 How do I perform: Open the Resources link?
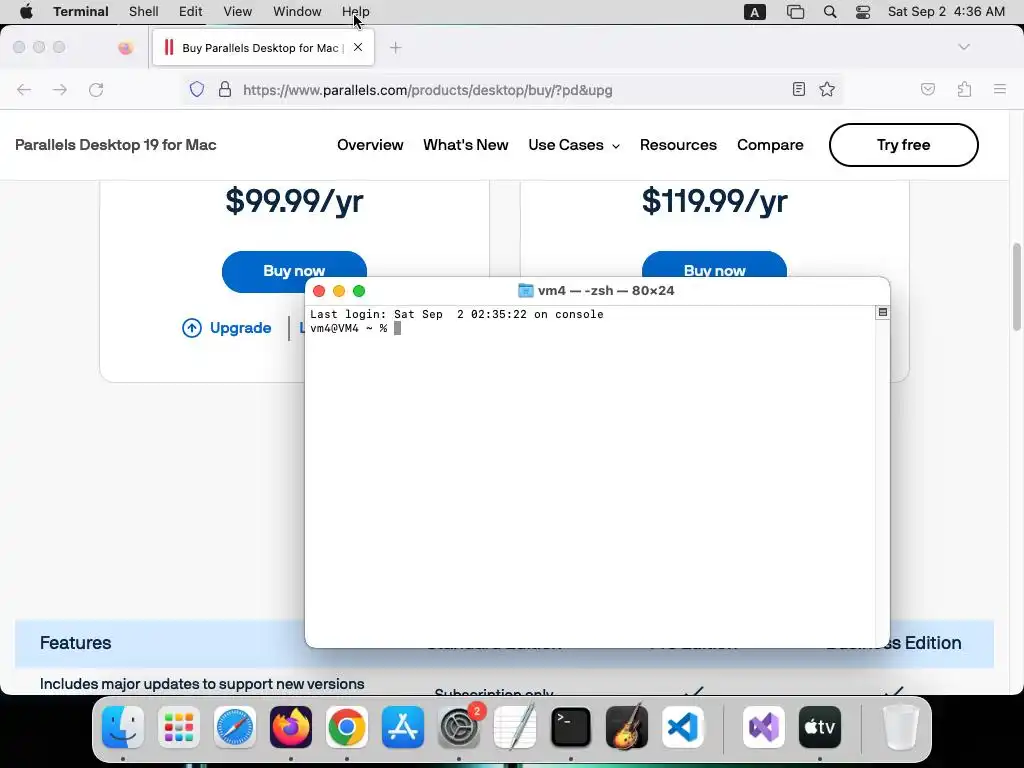(678, 145)
